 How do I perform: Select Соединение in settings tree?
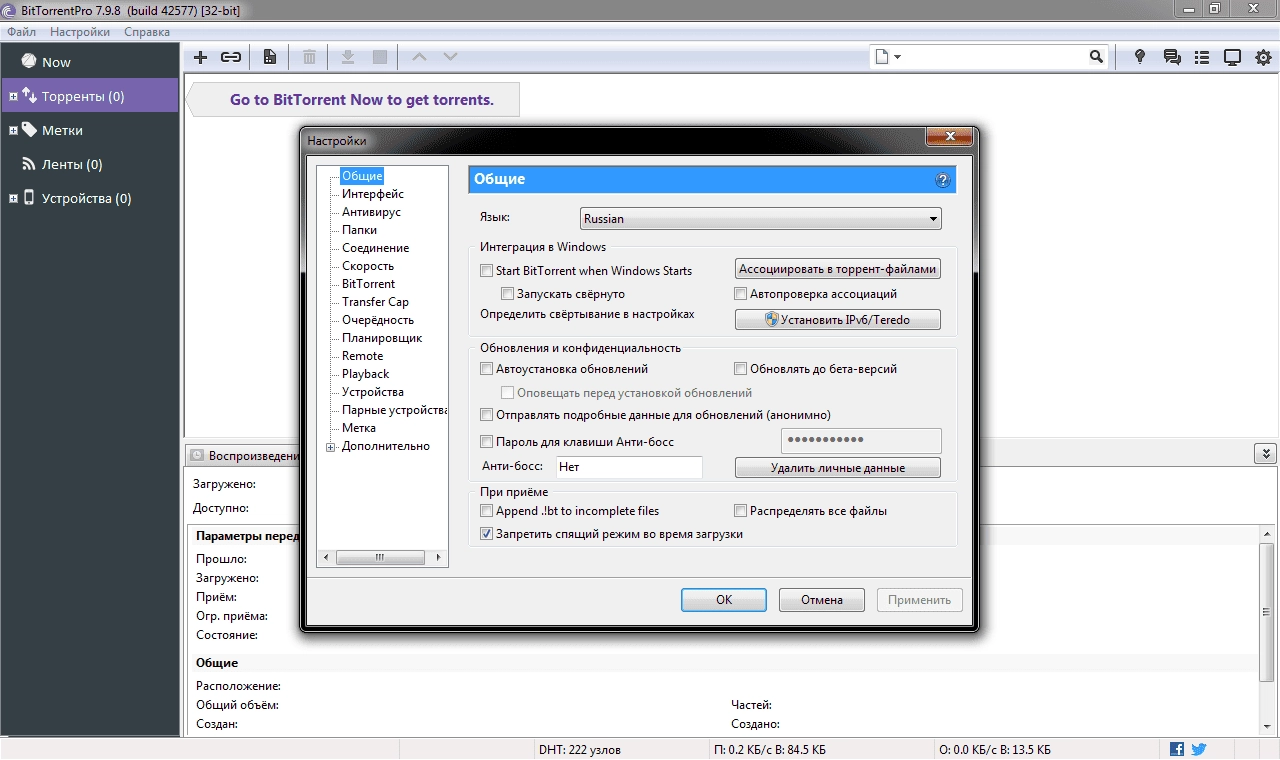(375, 248)
